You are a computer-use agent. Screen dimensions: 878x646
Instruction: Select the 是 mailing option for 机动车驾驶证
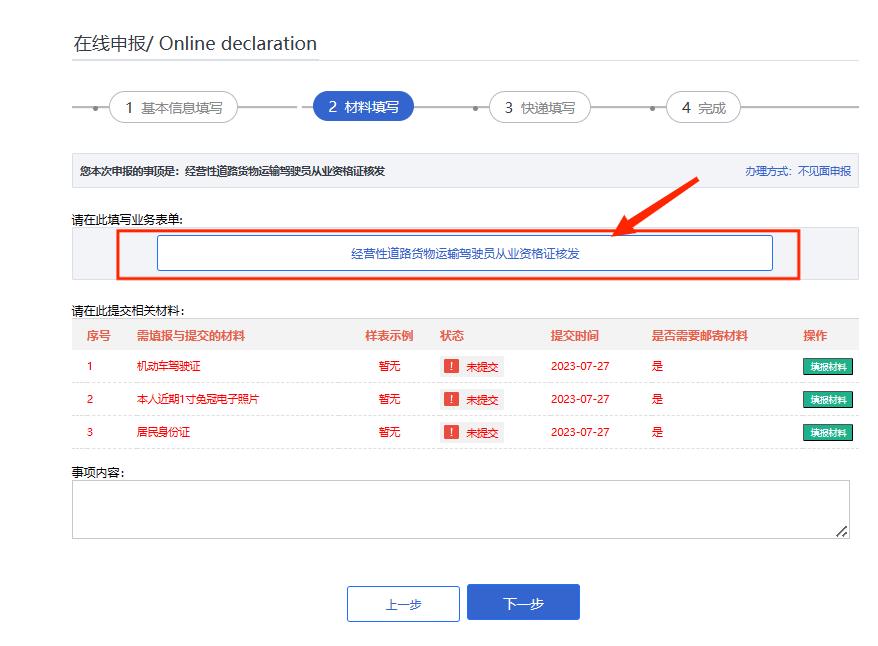click(657, 365)
